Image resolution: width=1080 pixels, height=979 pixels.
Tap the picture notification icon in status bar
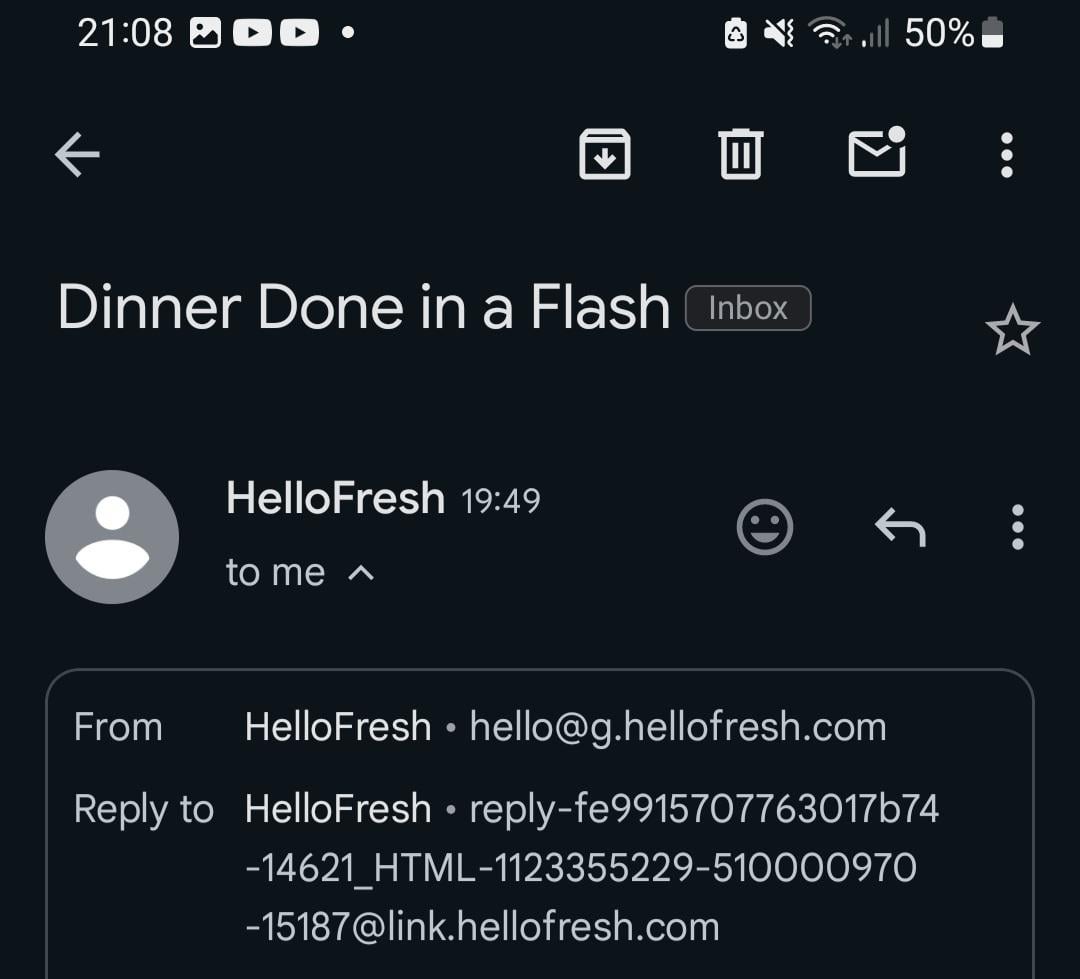coord(205,34)
